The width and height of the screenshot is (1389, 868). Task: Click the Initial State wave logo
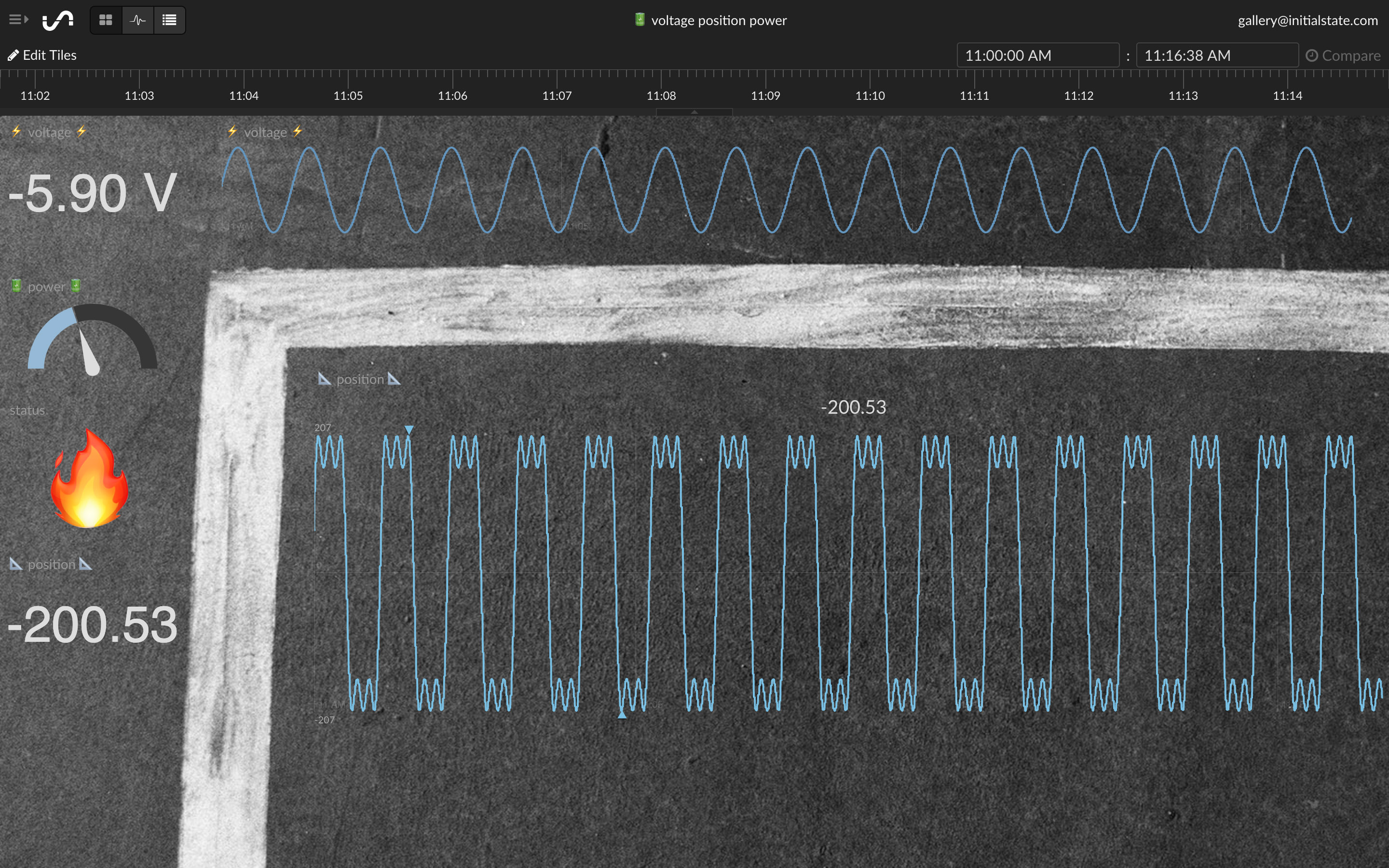58,20
